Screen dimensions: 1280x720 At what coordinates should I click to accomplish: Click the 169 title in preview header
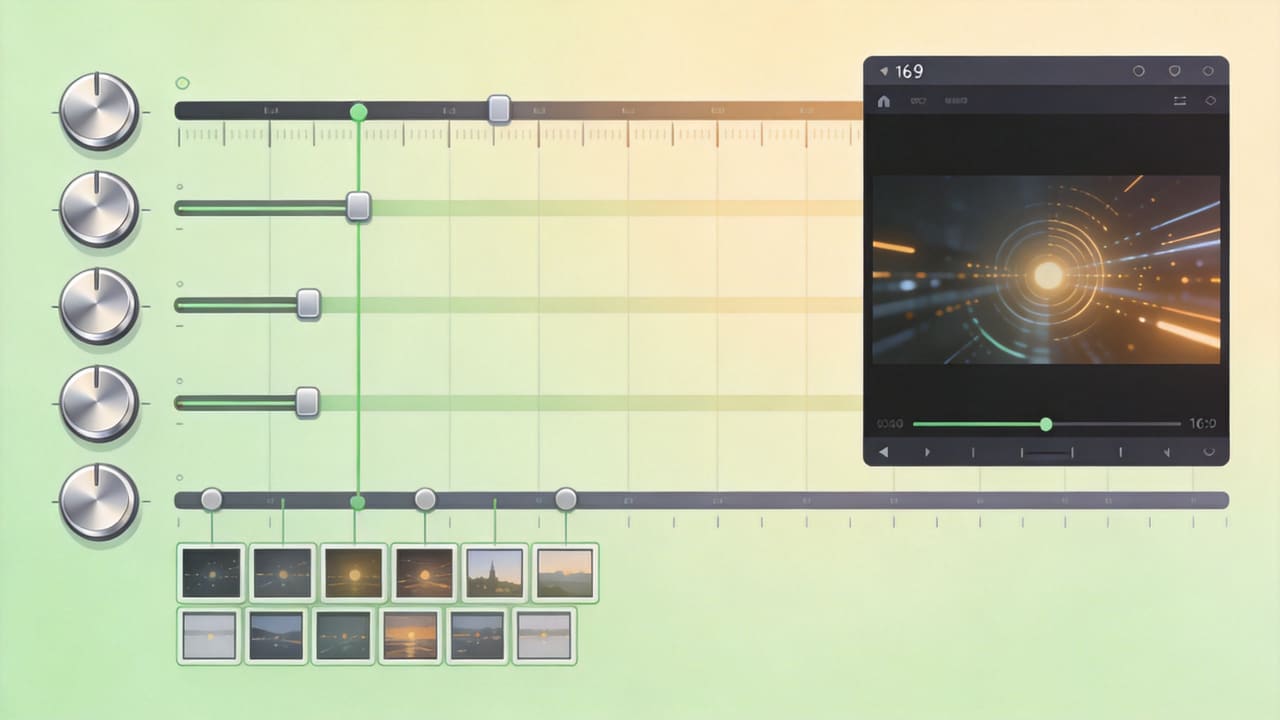tap(910, 72)
